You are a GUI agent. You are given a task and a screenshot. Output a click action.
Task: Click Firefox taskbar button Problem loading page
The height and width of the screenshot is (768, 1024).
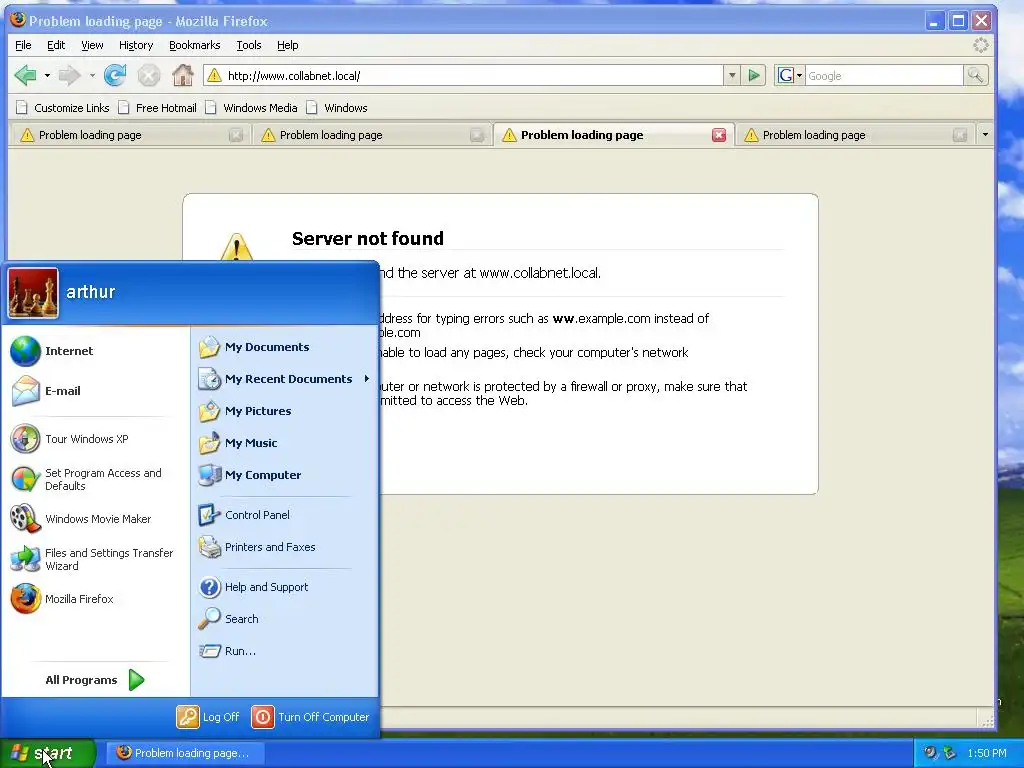(185, 753)
